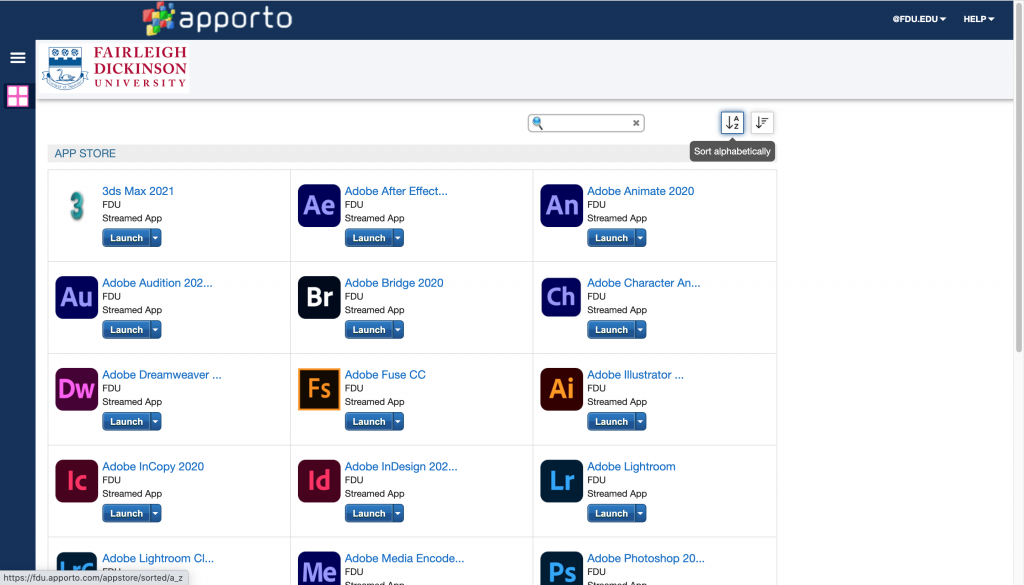Click the Adobe After Effects Ae icon

(319, 206)
